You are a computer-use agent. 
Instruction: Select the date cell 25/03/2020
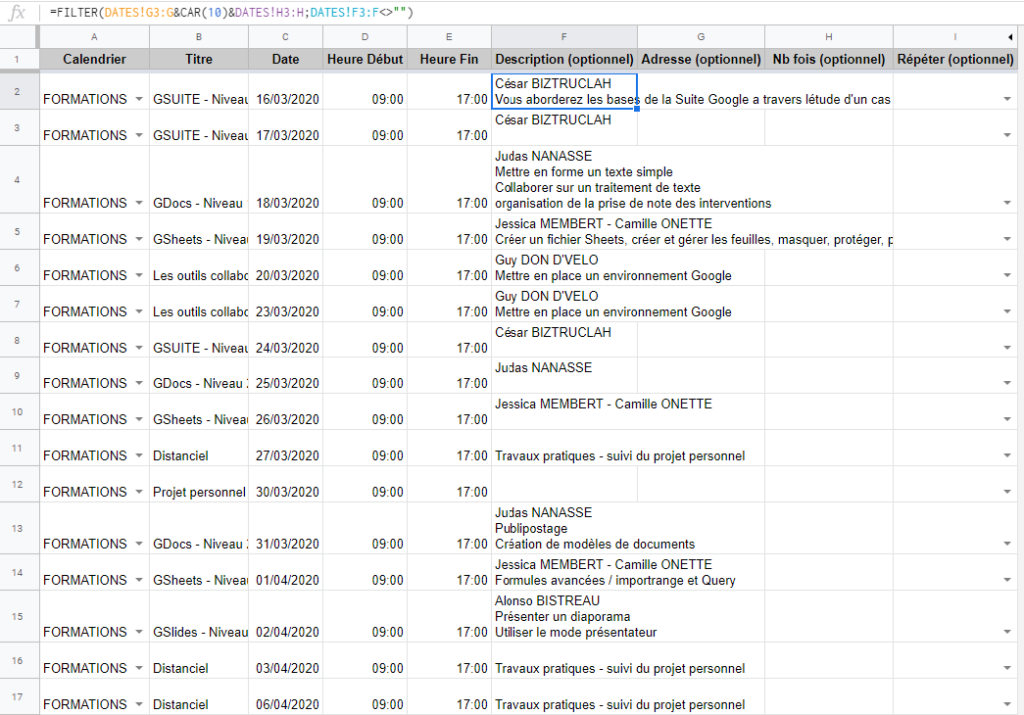(x=285, y=375)
